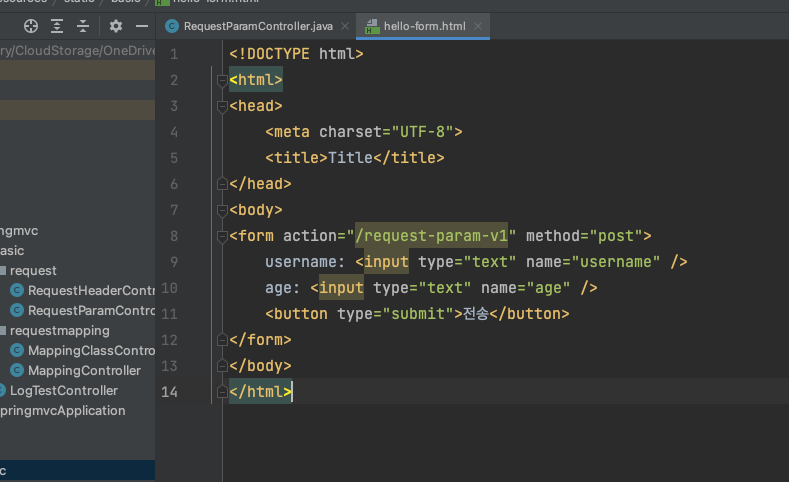Select the CloudStorage/OneDrive path entry
The width and height of the screenshot is (789, 482).
pyautogui.click(x=77, y=51)
